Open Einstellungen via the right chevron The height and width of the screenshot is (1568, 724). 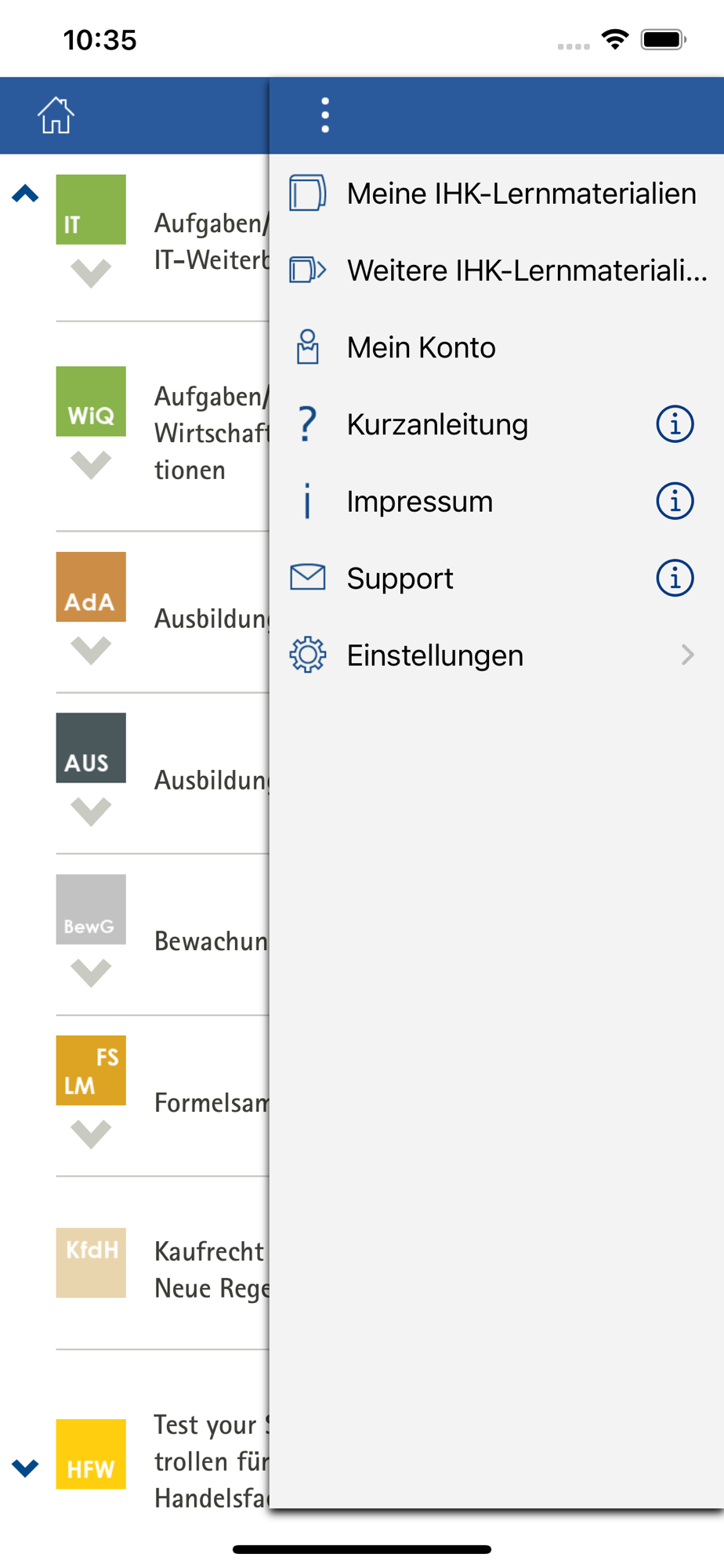pos(687,655)
